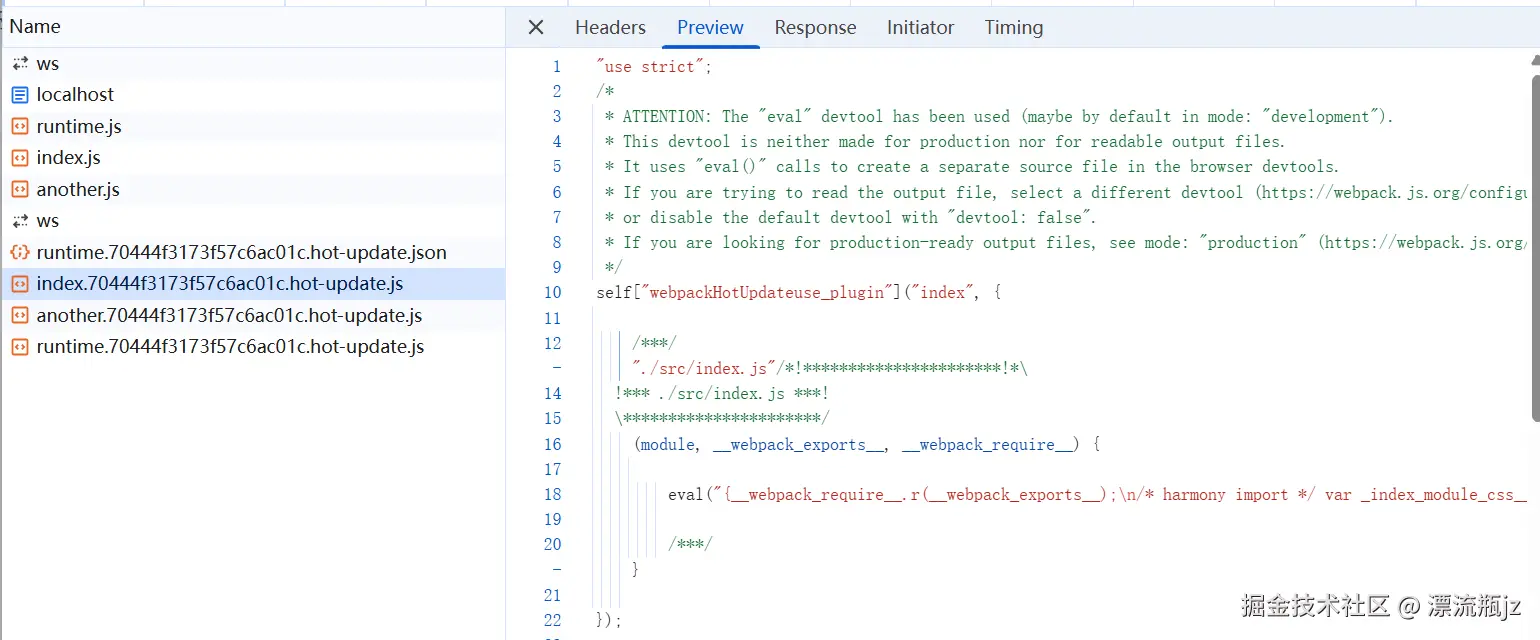Click the (module, __webpack_exports__ line
The height and width of the screenshot is (640, 1540).
coord(867,445)
